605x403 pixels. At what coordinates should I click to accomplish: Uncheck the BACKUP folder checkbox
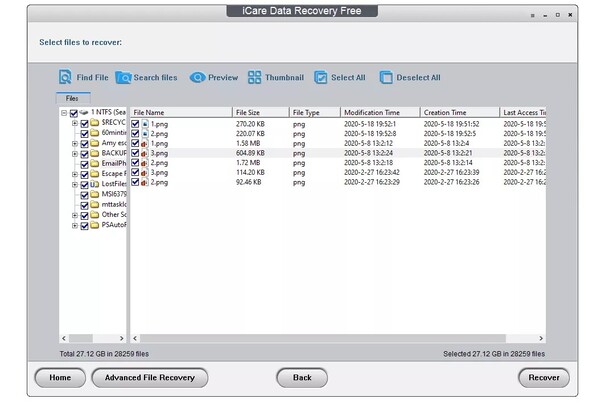point(84,153)
